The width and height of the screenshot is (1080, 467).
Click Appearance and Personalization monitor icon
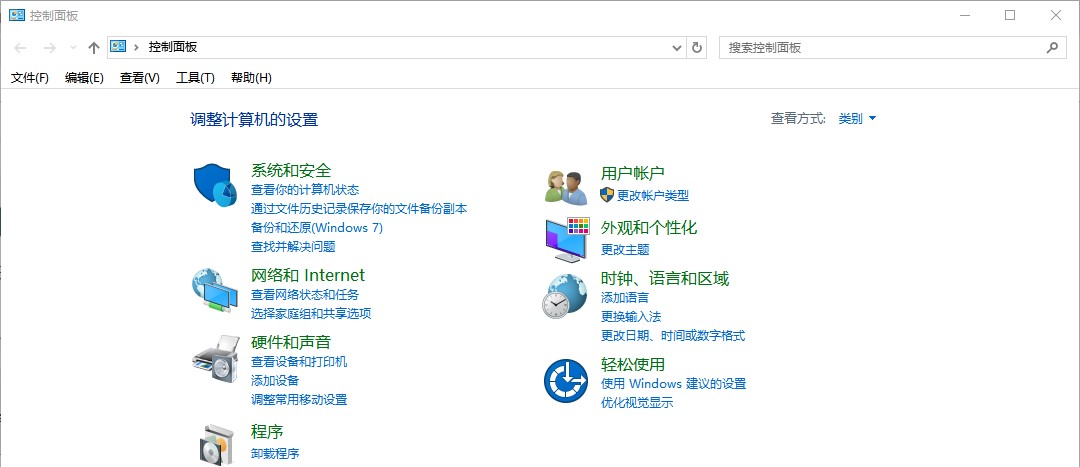click(567, 239)
